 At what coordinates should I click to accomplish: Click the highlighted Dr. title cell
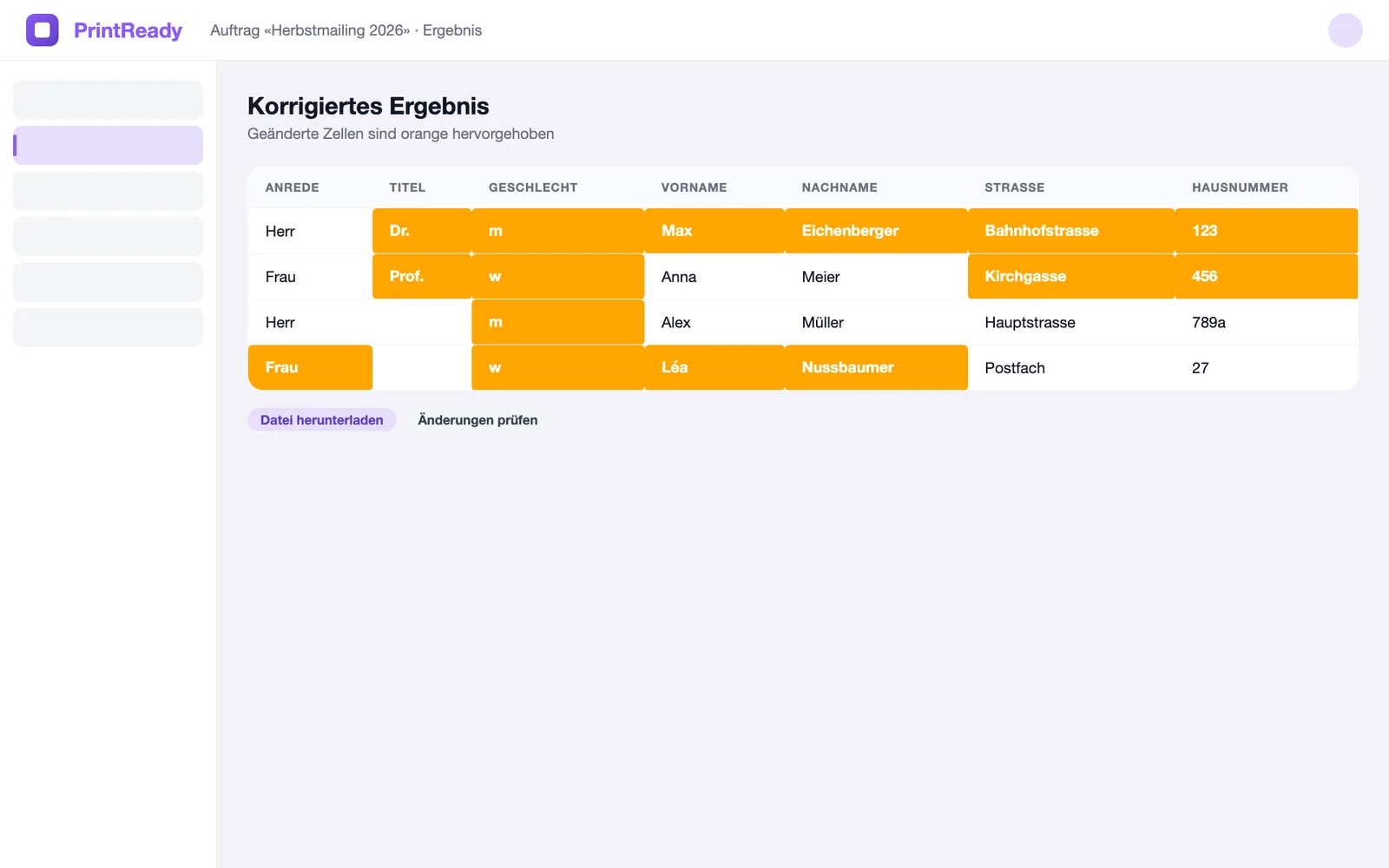click(x=422, y=231)
